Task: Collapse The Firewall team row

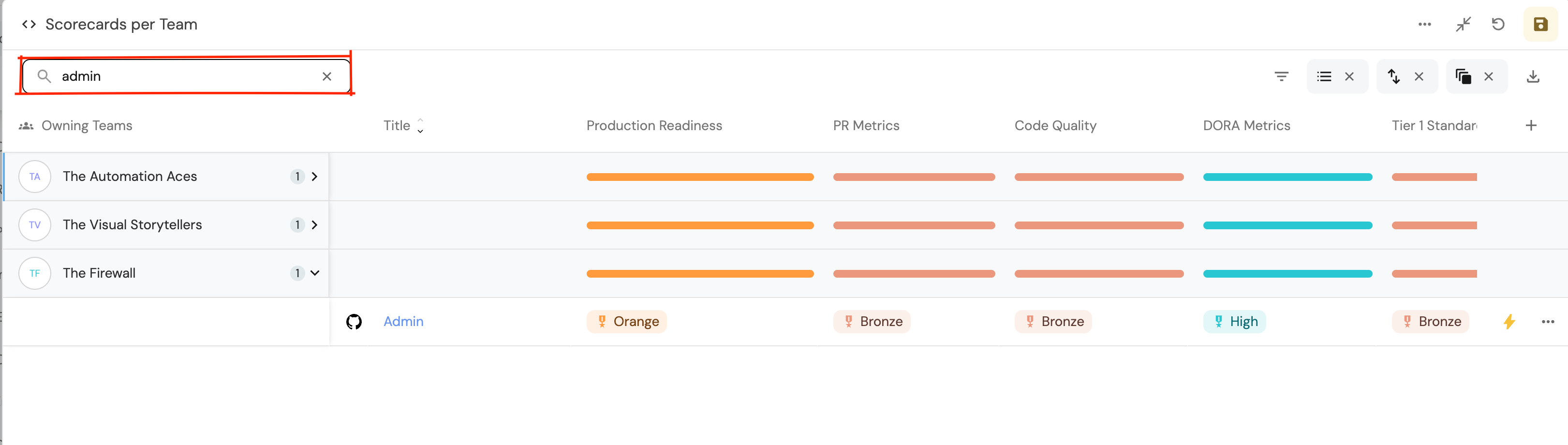Action: [315, 273]
